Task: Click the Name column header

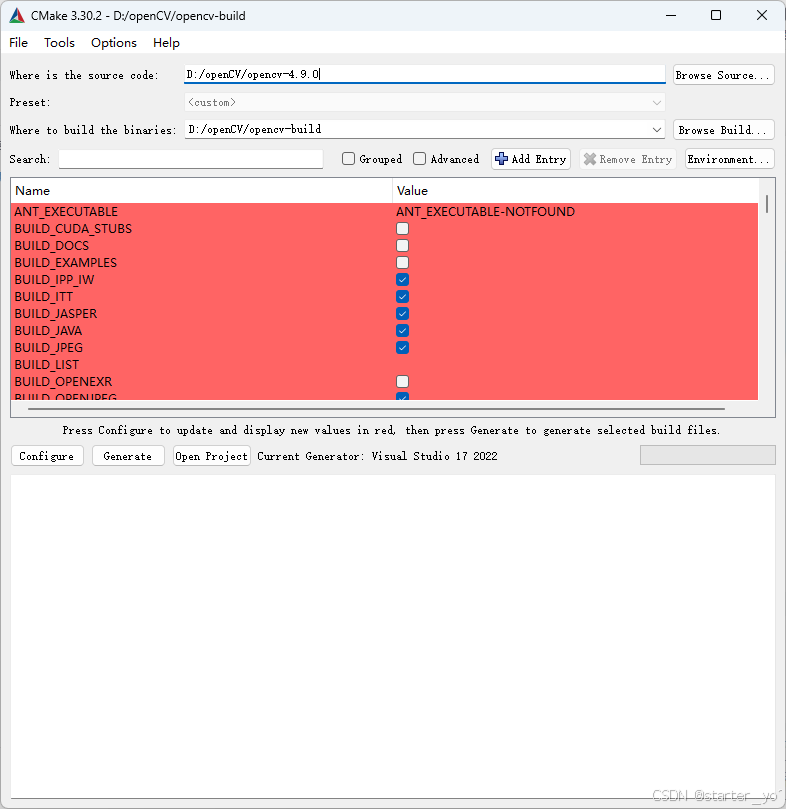Action: 201,191
